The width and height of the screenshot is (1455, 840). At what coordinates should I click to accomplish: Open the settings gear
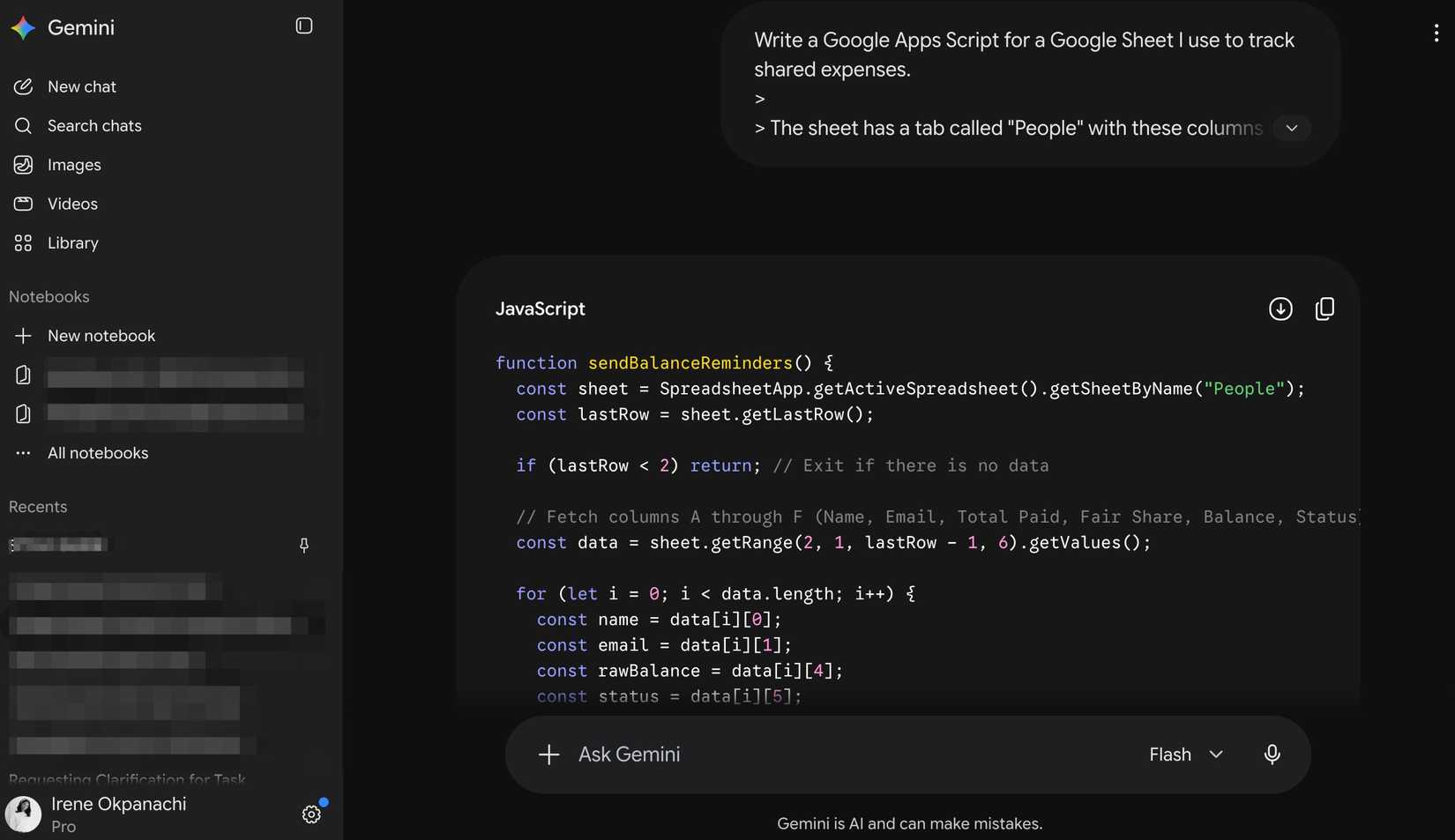click(311, 814)
